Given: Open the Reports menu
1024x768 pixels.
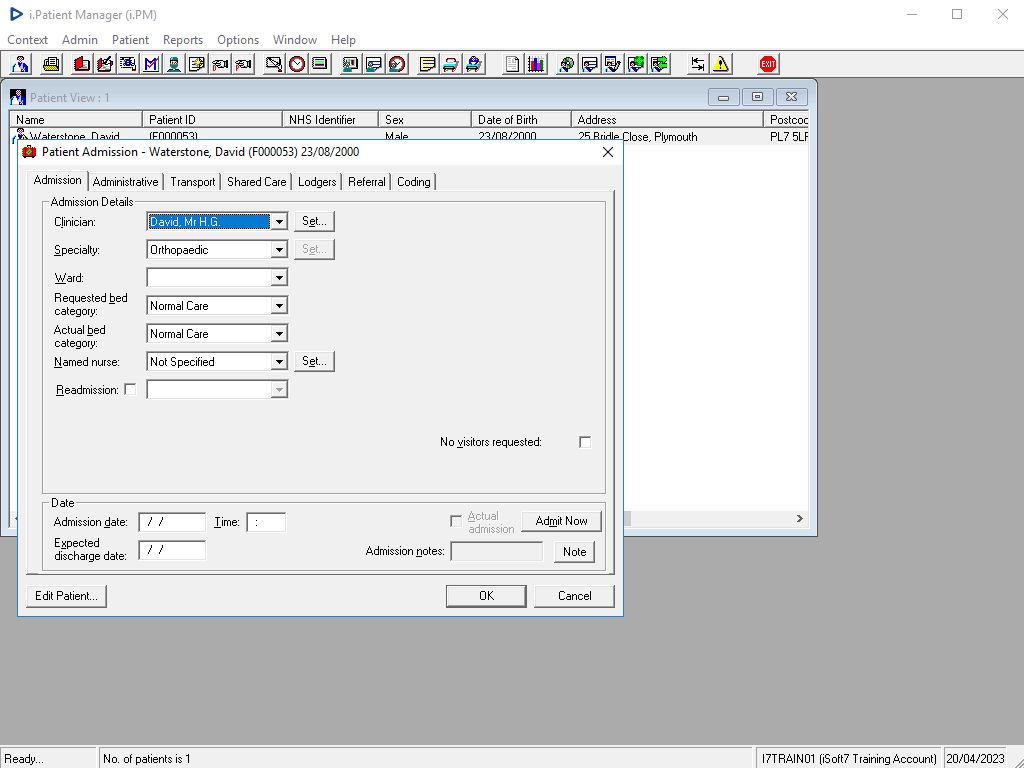Looking at the screenshot, I should point(183,40).
